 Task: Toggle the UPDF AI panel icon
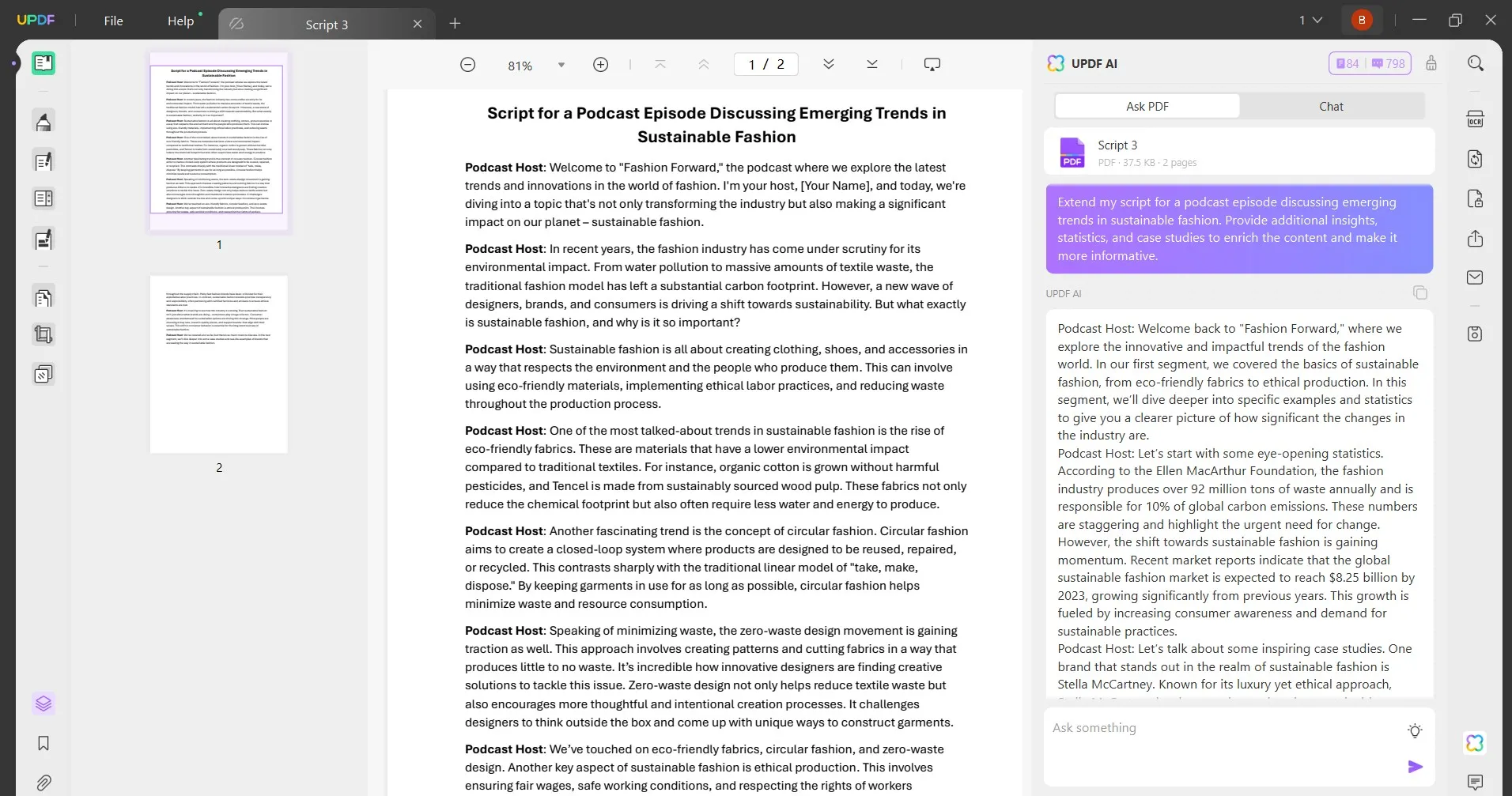point(1475,743)
